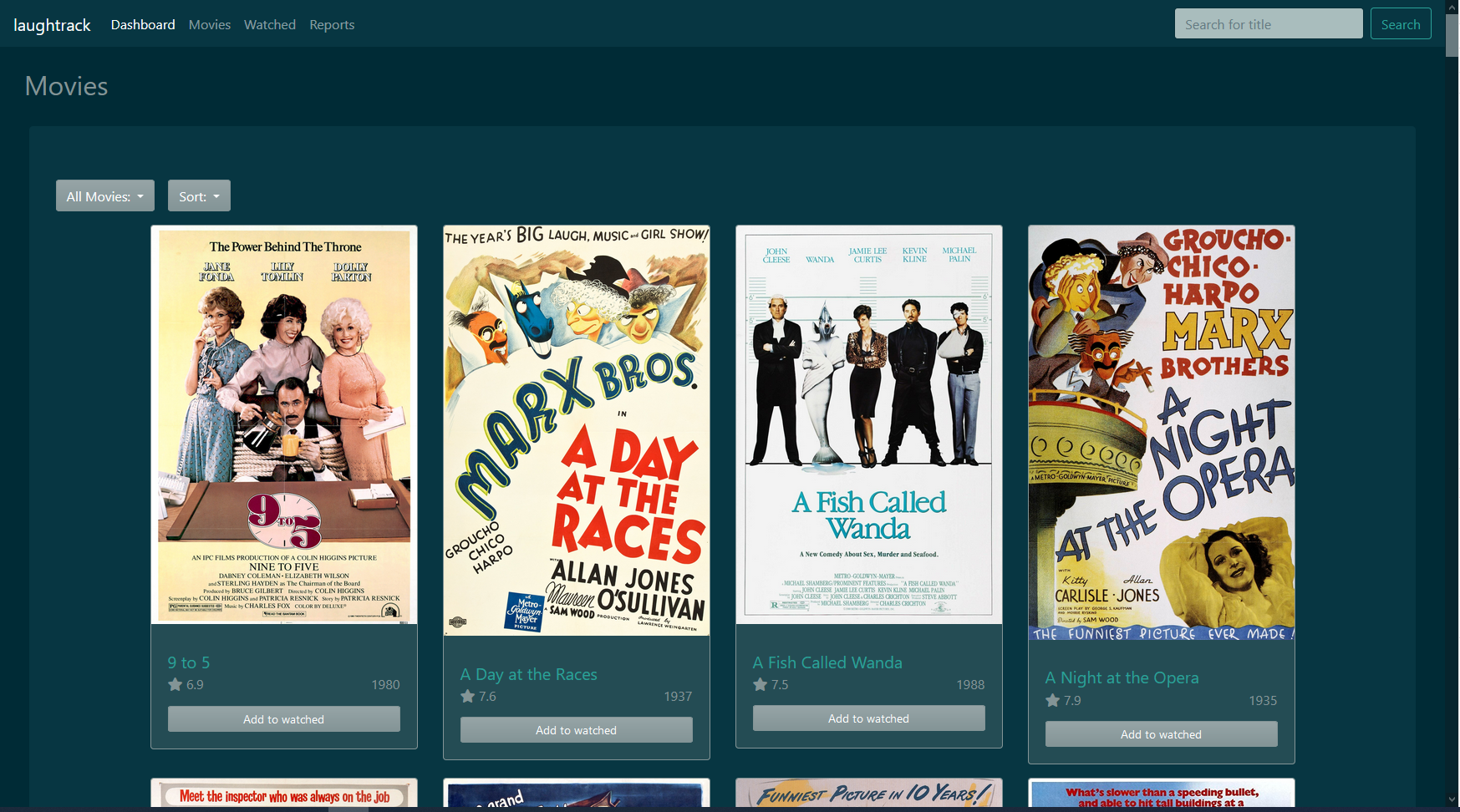Open the Dashboard nav item
This screenshot has height=812, width=1460.
point(143,25)
